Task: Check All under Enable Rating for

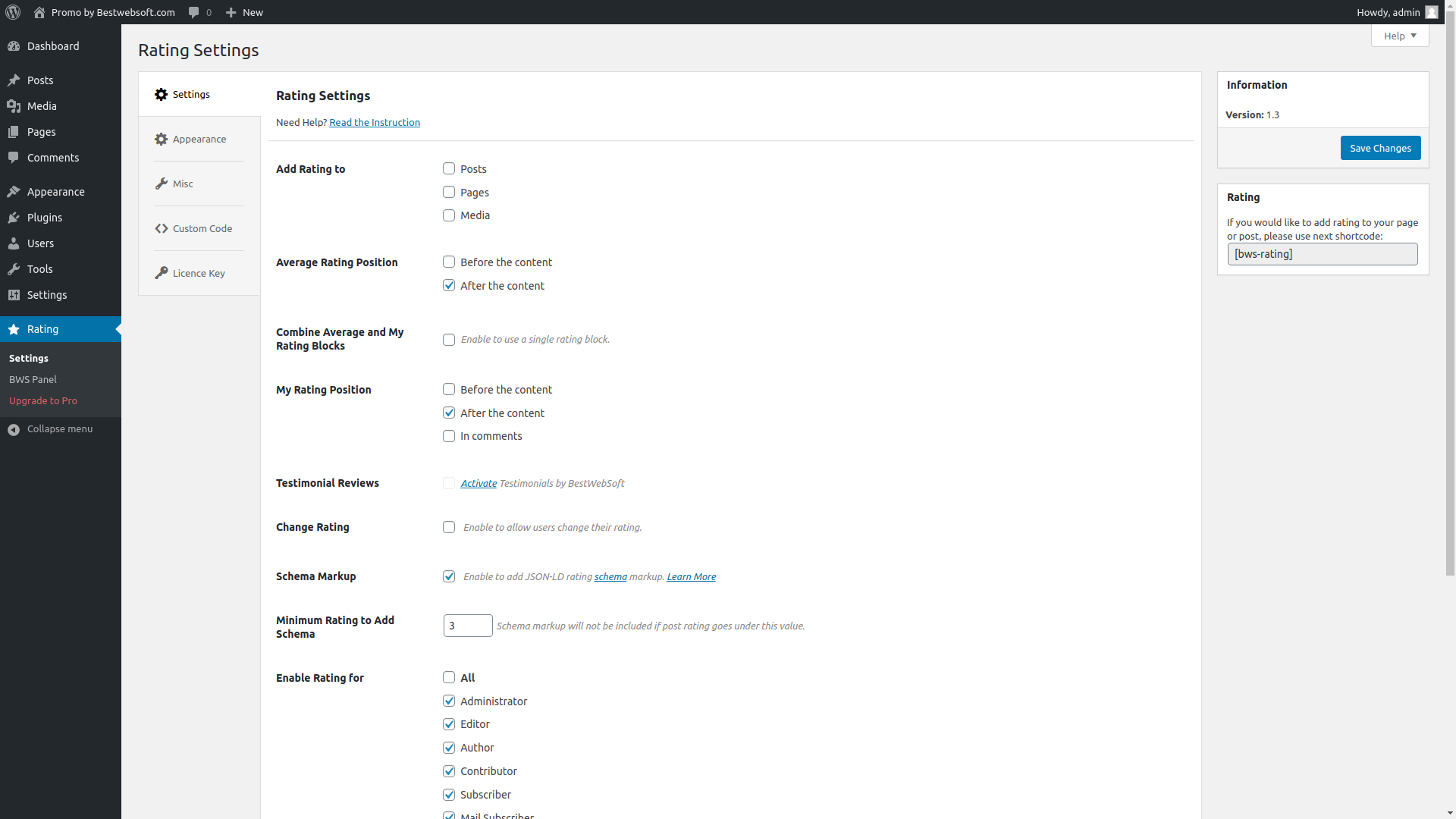Action: pos(449,677)
